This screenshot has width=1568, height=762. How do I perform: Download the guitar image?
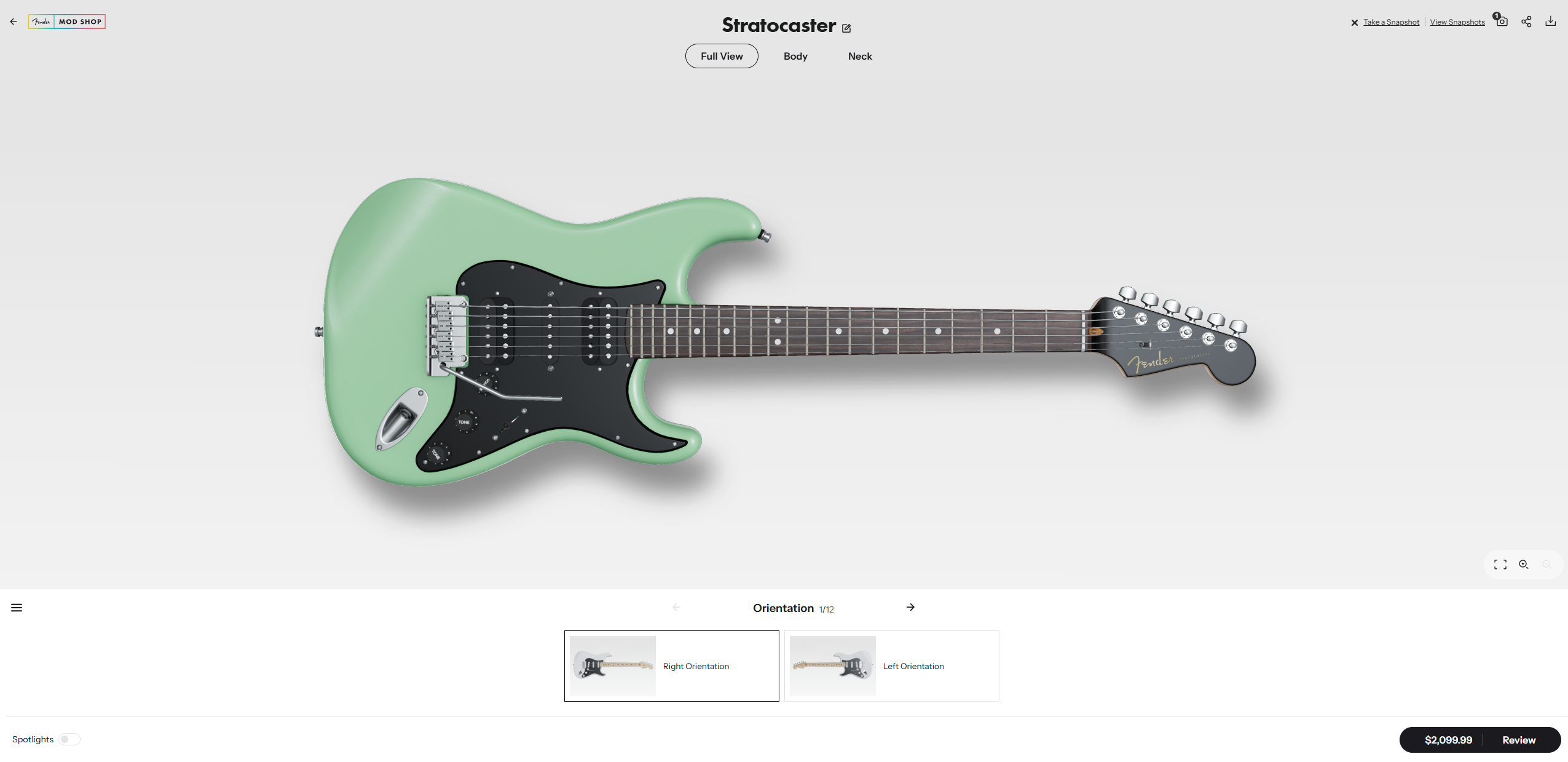coord(1551,22)
